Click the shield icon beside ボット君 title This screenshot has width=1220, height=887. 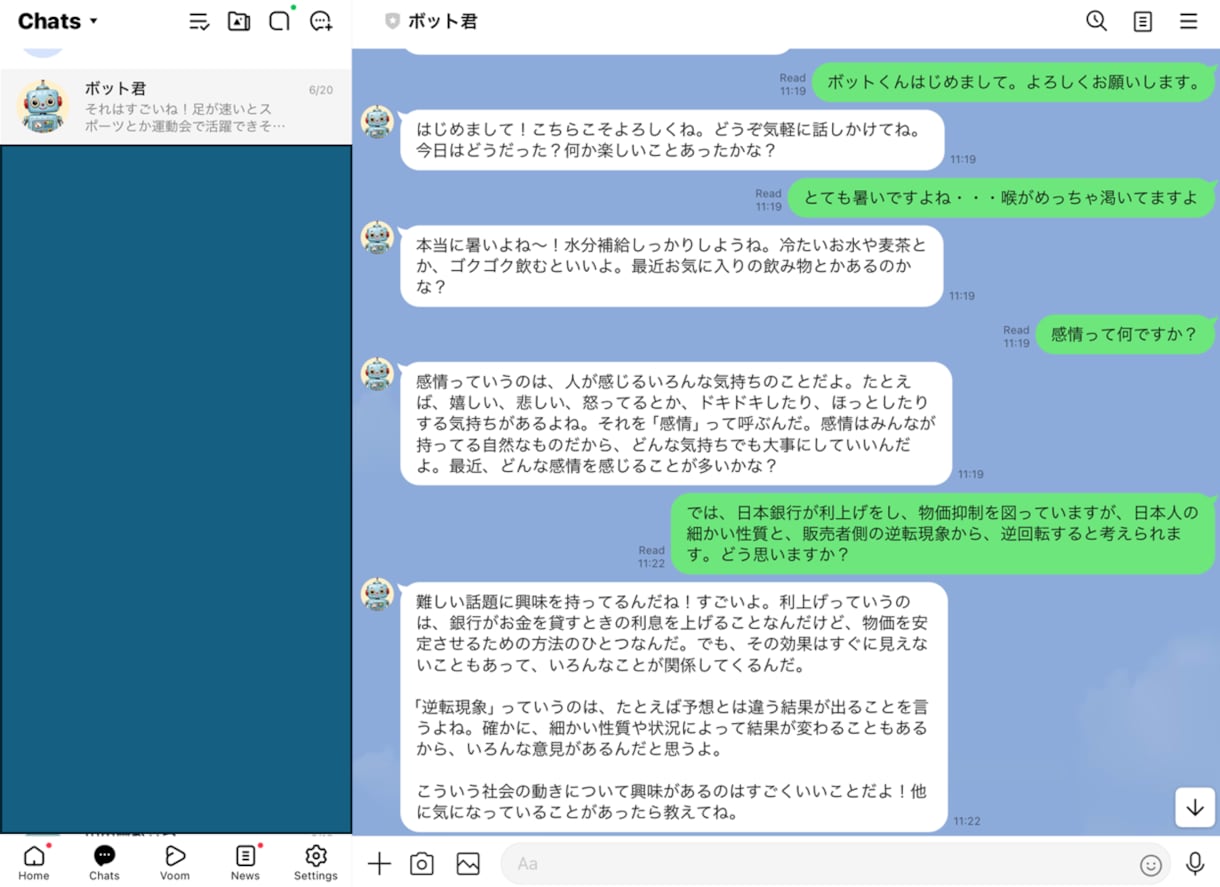pyautogui.click(x=392, y=21)
